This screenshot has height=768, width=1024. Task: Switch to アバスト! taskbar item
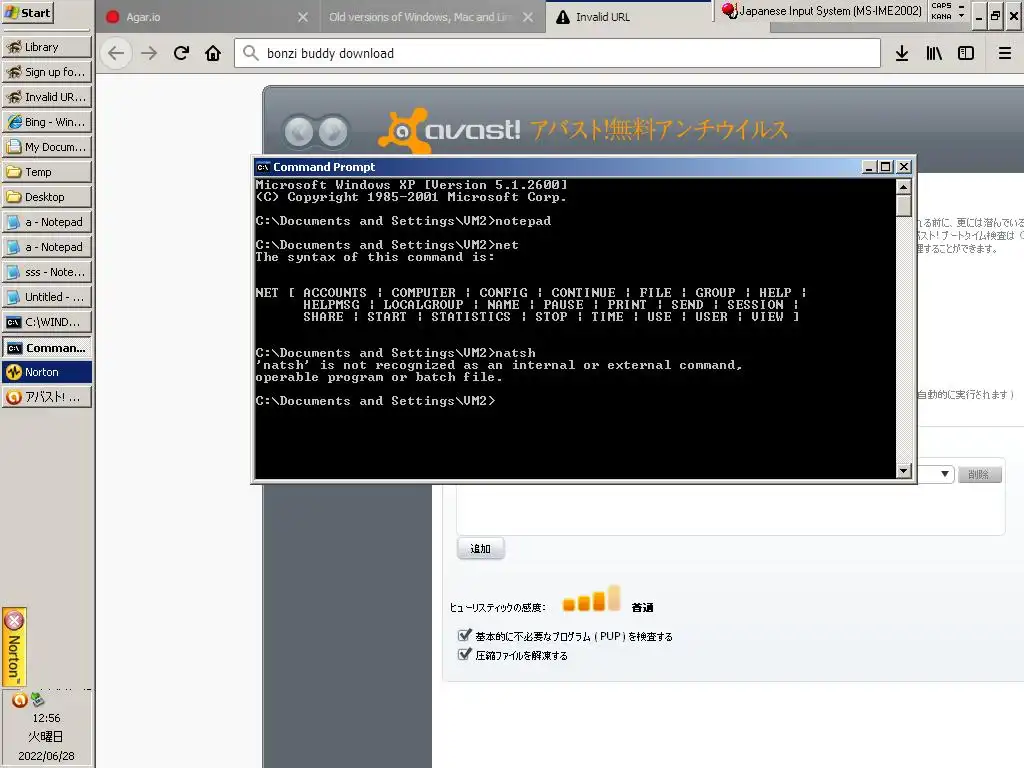click(x=46, y=397)
